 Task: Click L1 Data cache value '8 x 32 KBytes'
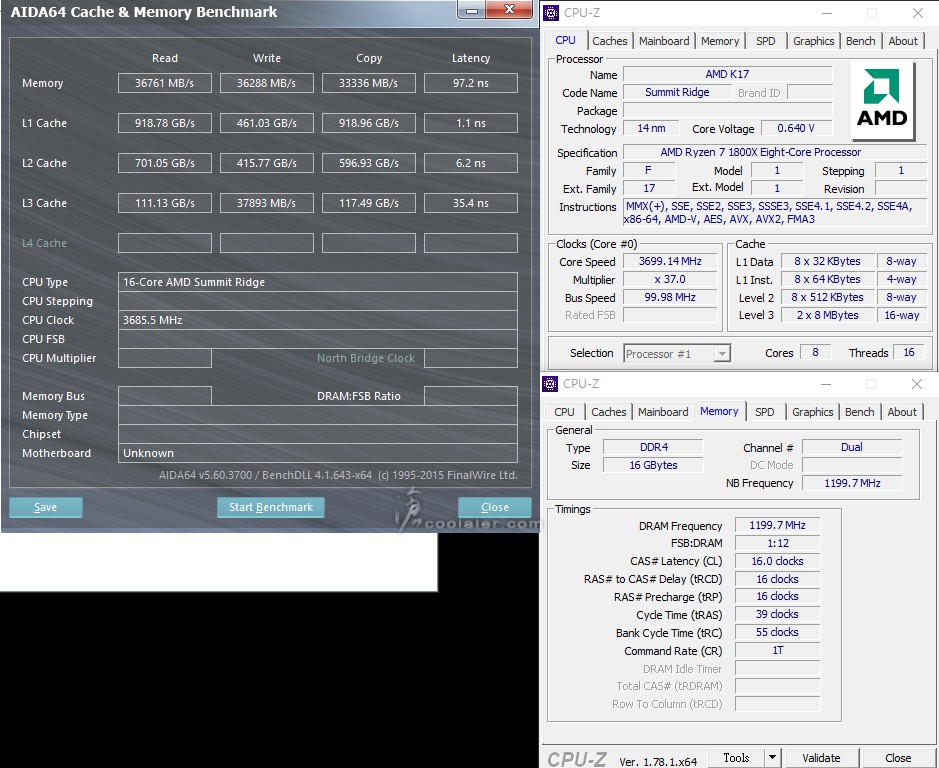click(x=827, y=261)
